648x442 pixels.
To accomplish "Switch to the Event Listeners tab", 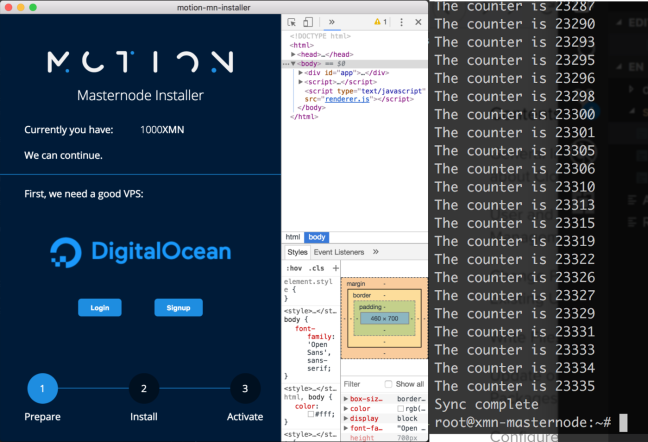I will (x=339, y=252).
